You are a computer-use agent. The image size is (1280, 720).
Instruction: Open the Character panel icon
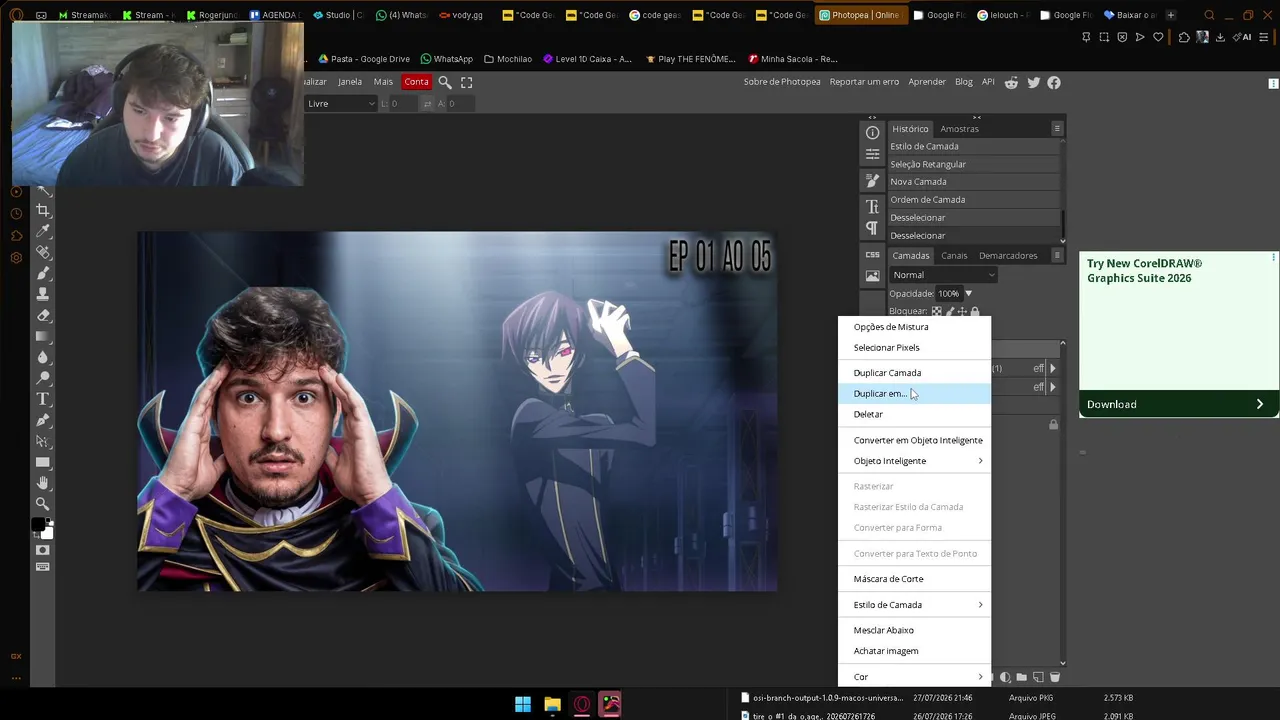pyautogui.click(x=872, y=206)
